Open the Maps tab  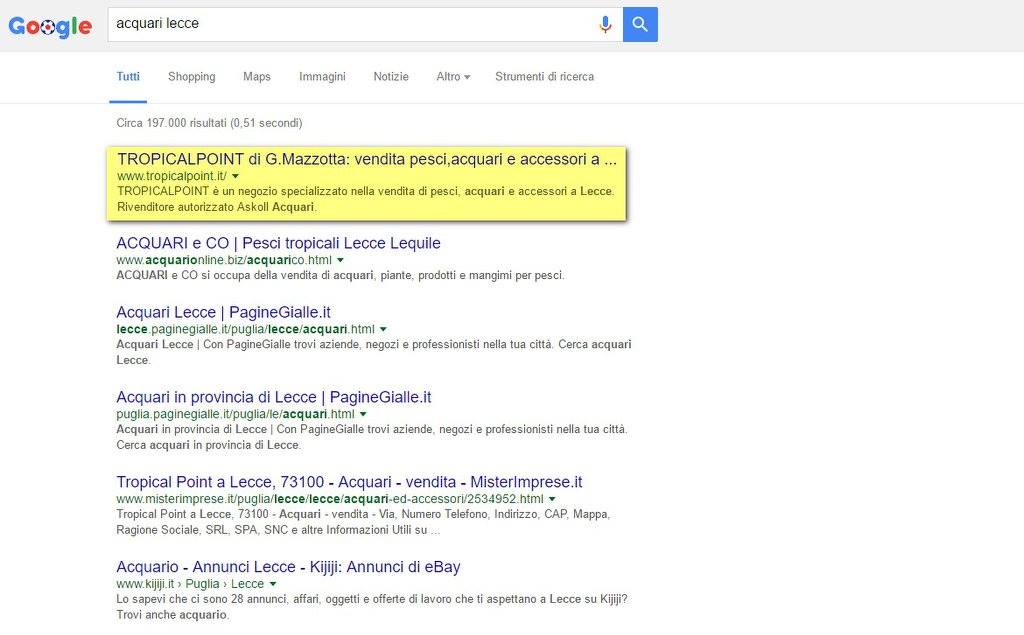coord(257,76)
